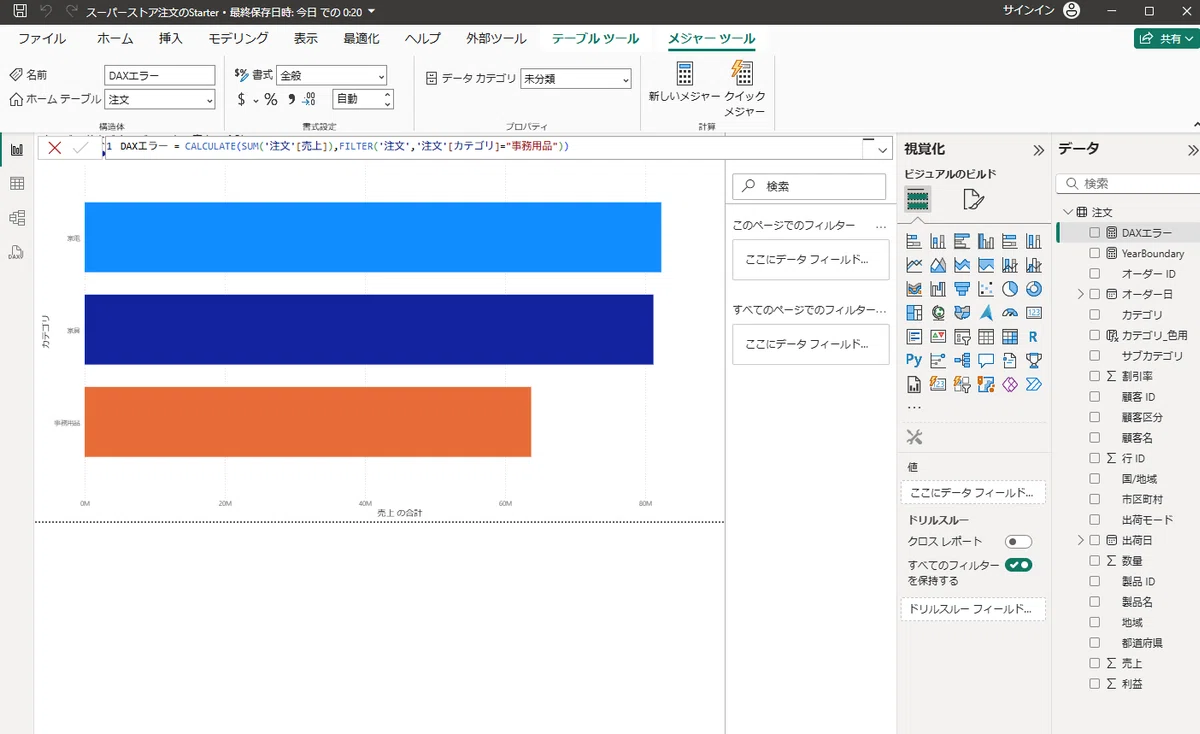
Task: Select the clustered column chart visual
Action: tap(986, 241)
